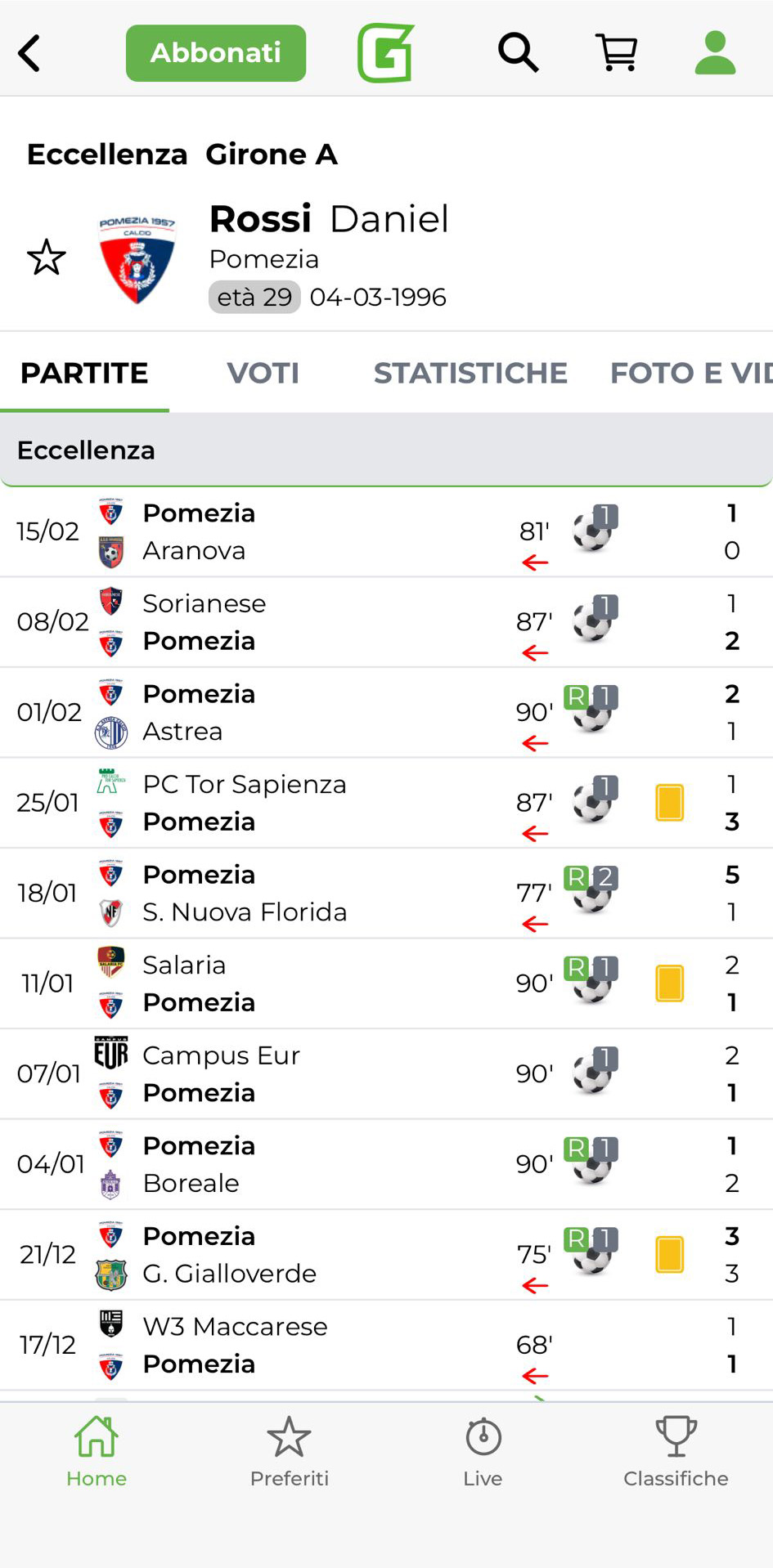Open the user profile icon

coord(715,53)
